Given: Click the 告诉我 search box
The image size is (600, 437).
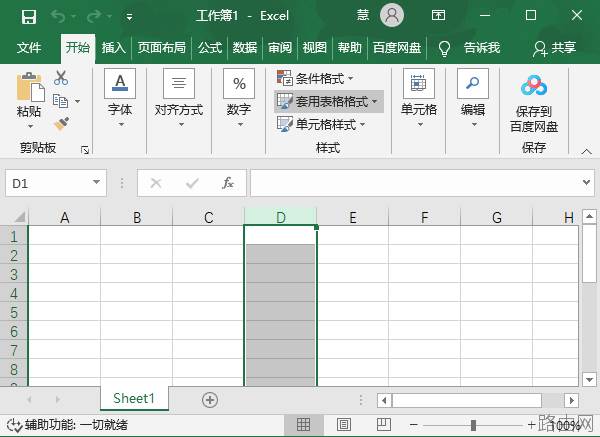Looking at the screenshot, I should click(x=470, y=48).
